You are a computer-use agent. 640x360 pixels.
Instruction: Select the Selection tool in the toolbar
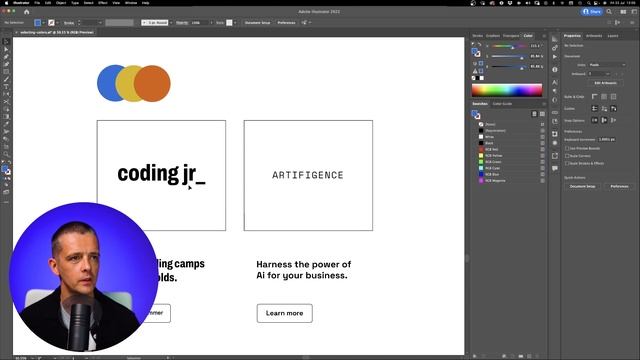point(6,42)
